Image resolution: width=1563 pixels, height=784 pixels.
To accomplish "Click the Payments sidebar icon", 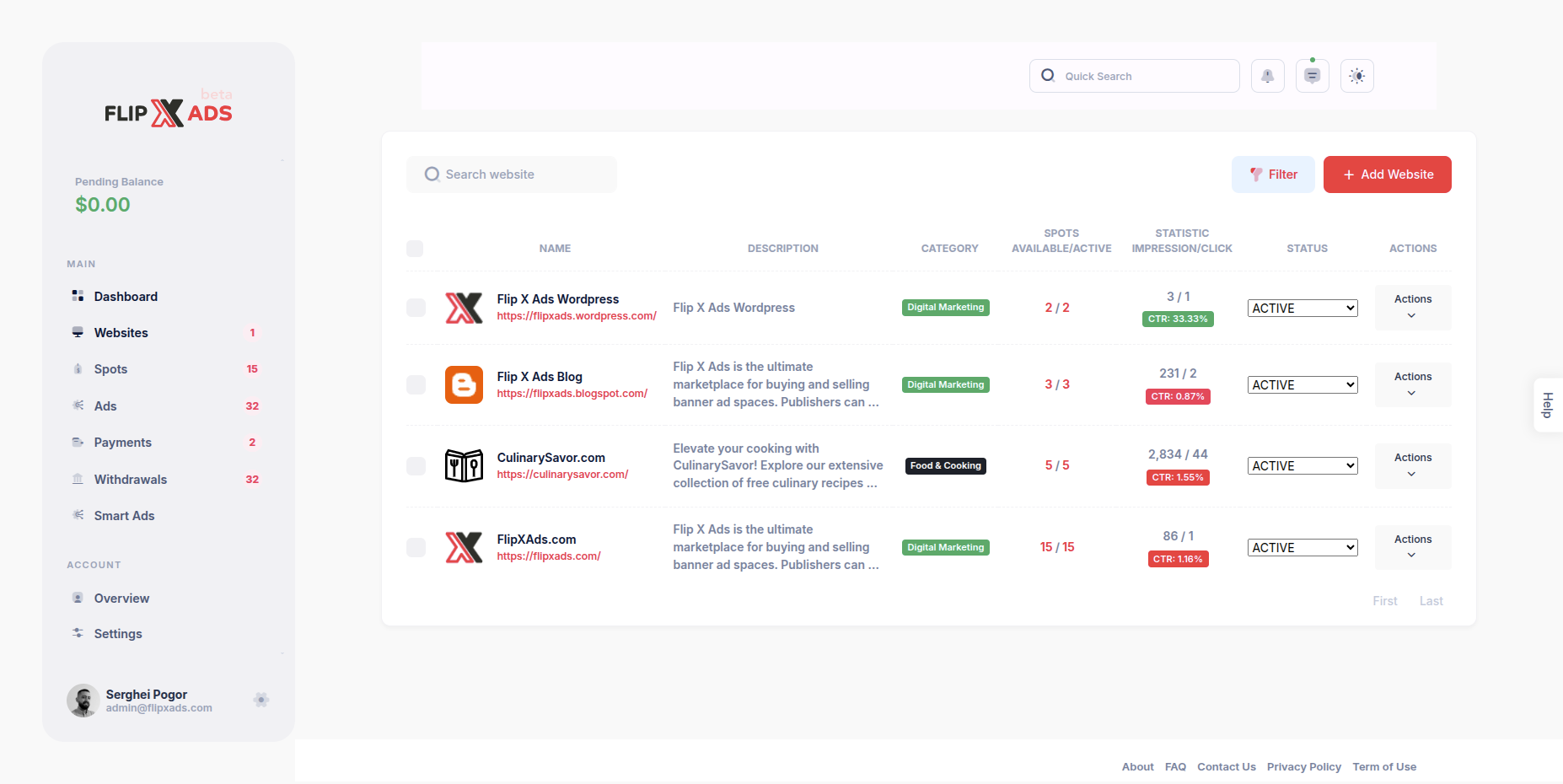I will (78, 442).
